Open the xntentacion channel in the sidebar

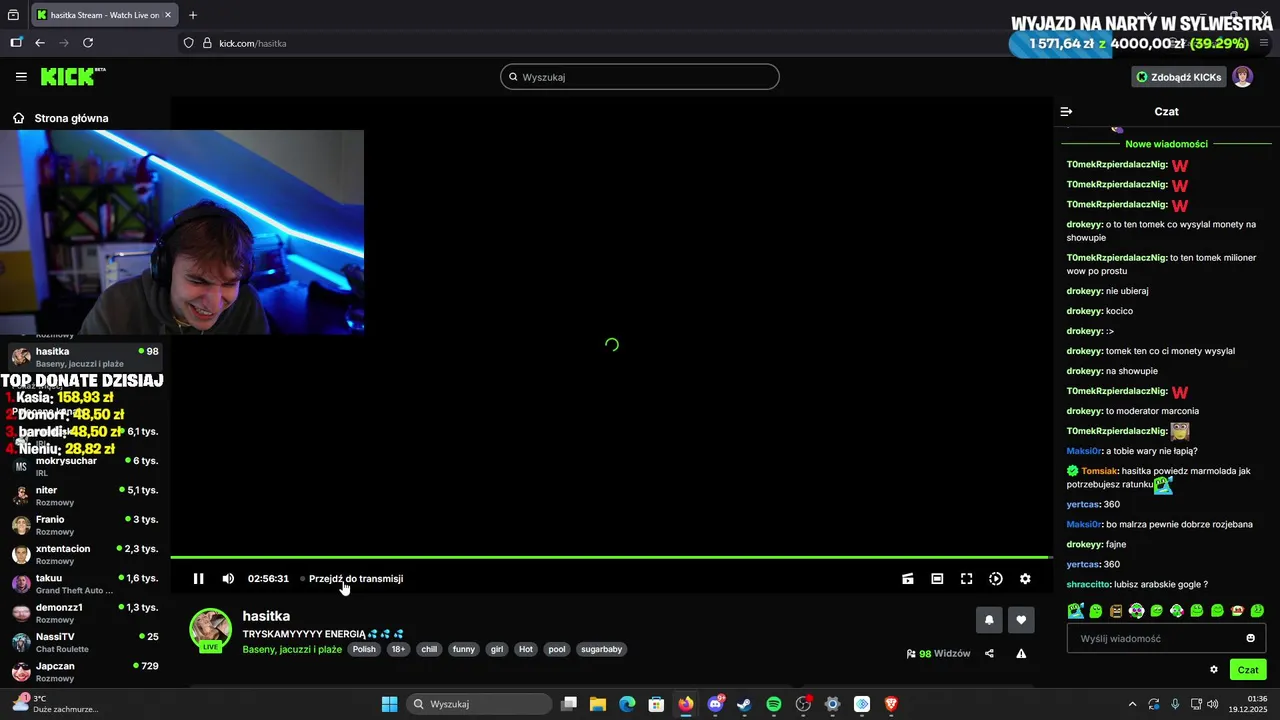click(x=85, y=554)
